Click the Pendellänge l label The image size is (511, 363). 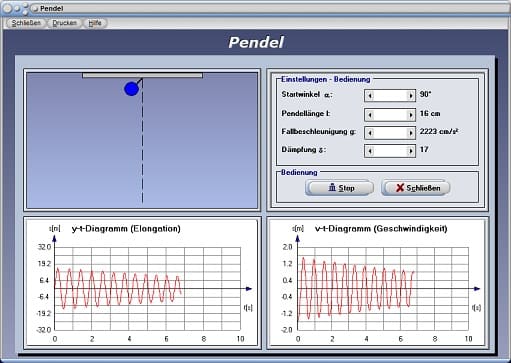point(306,114)
